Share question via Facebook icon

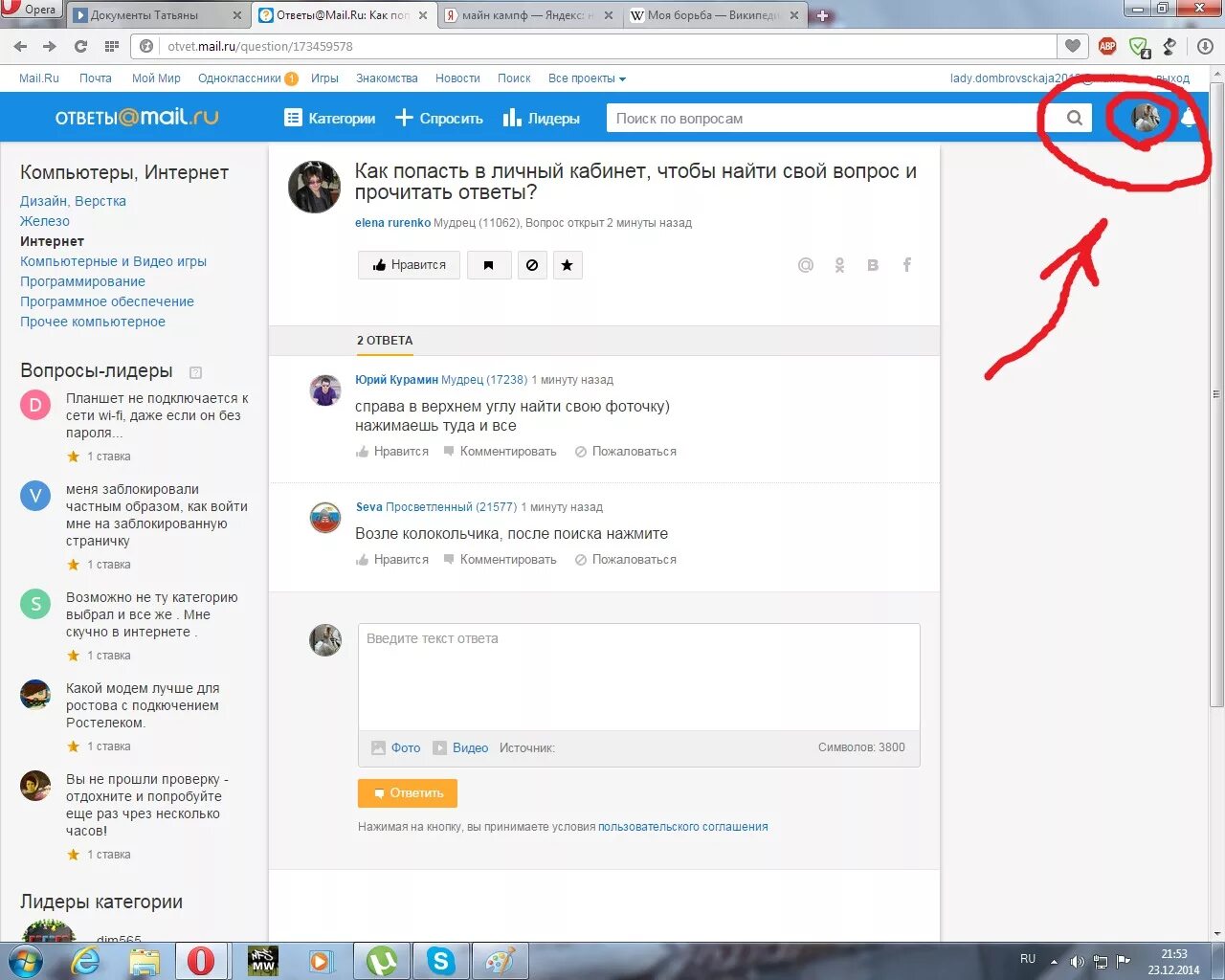906,265
